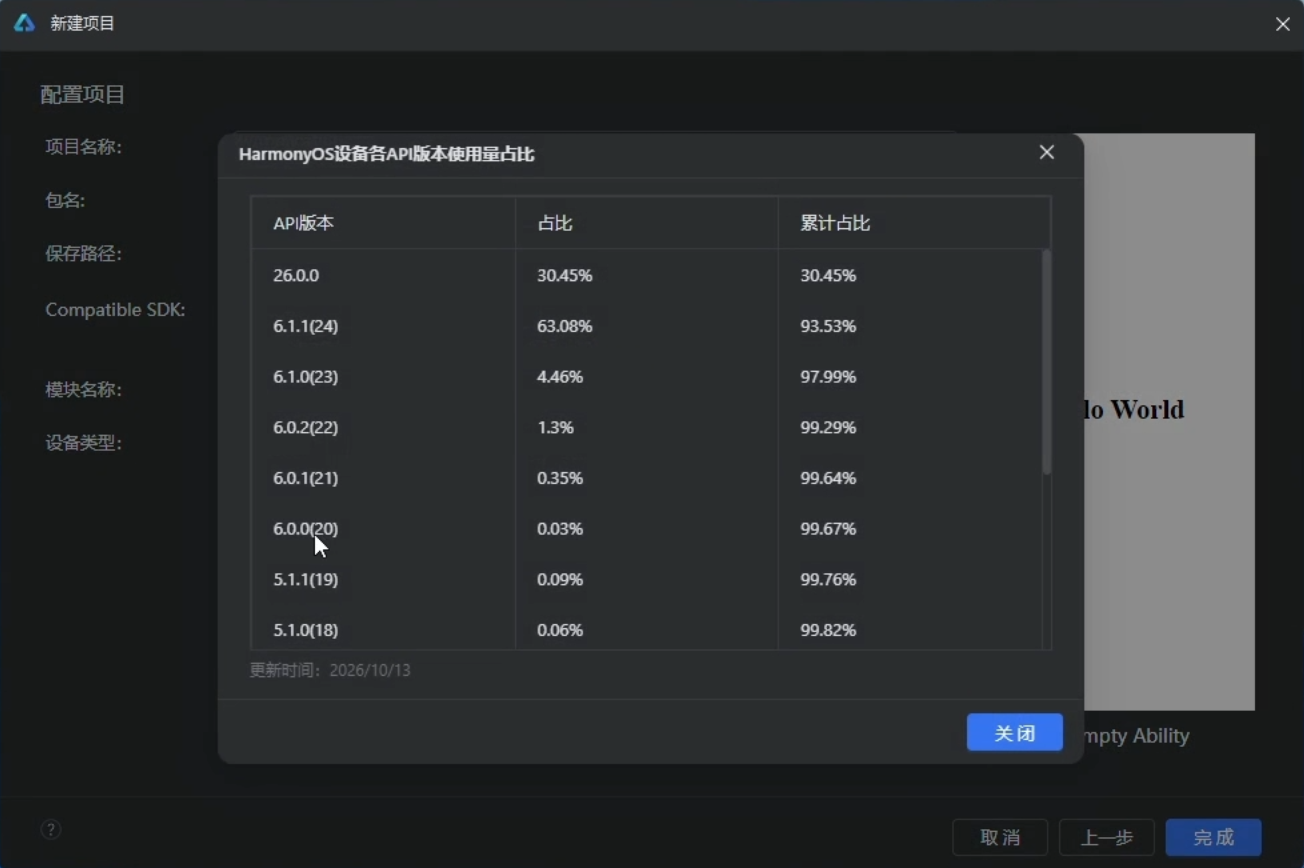Click the 1.3% share value
This screenshot has width=1304, height=868.
coord(555,427)
